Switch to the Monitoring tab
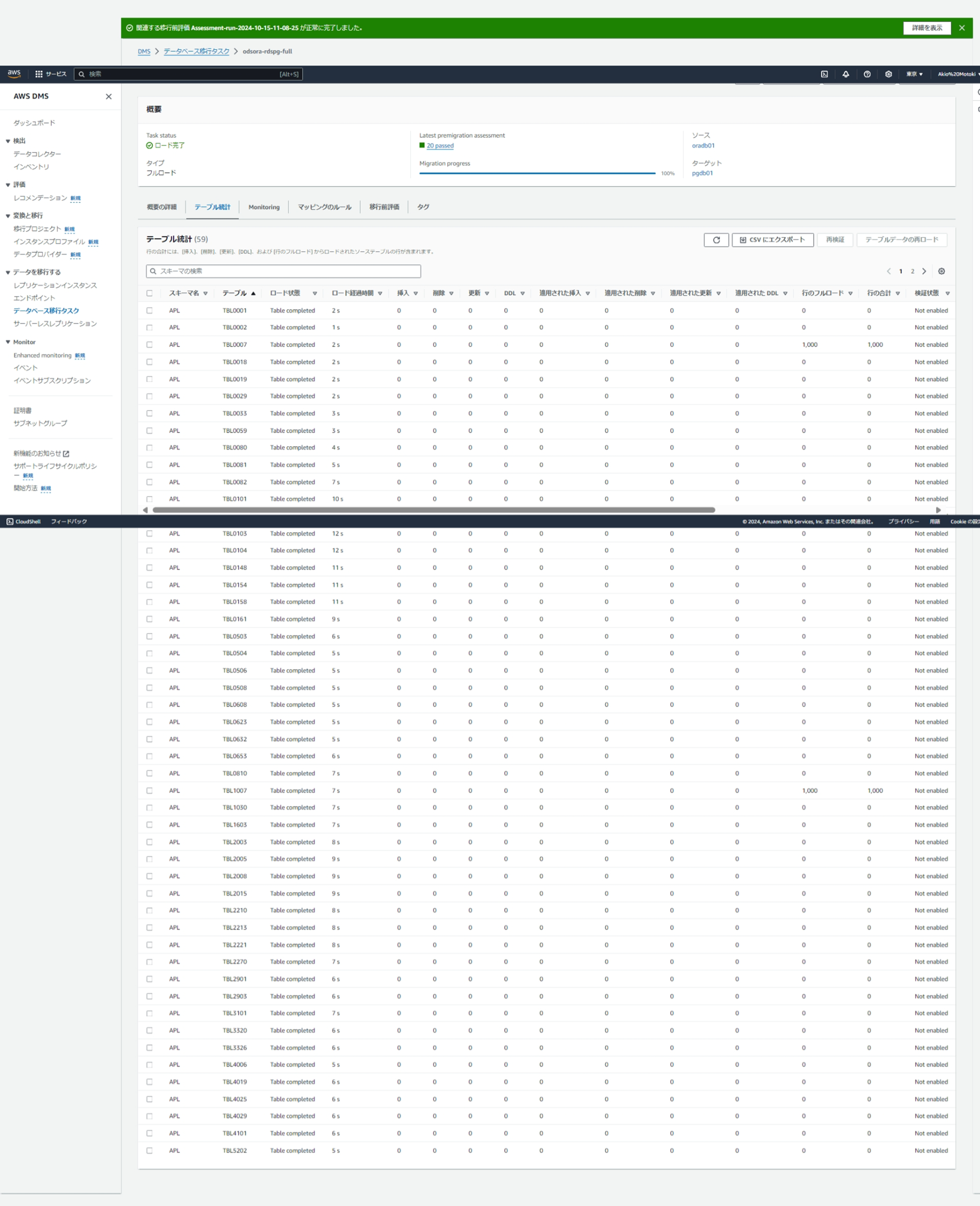The image size is (980, 1206). (x=264, y=207)
